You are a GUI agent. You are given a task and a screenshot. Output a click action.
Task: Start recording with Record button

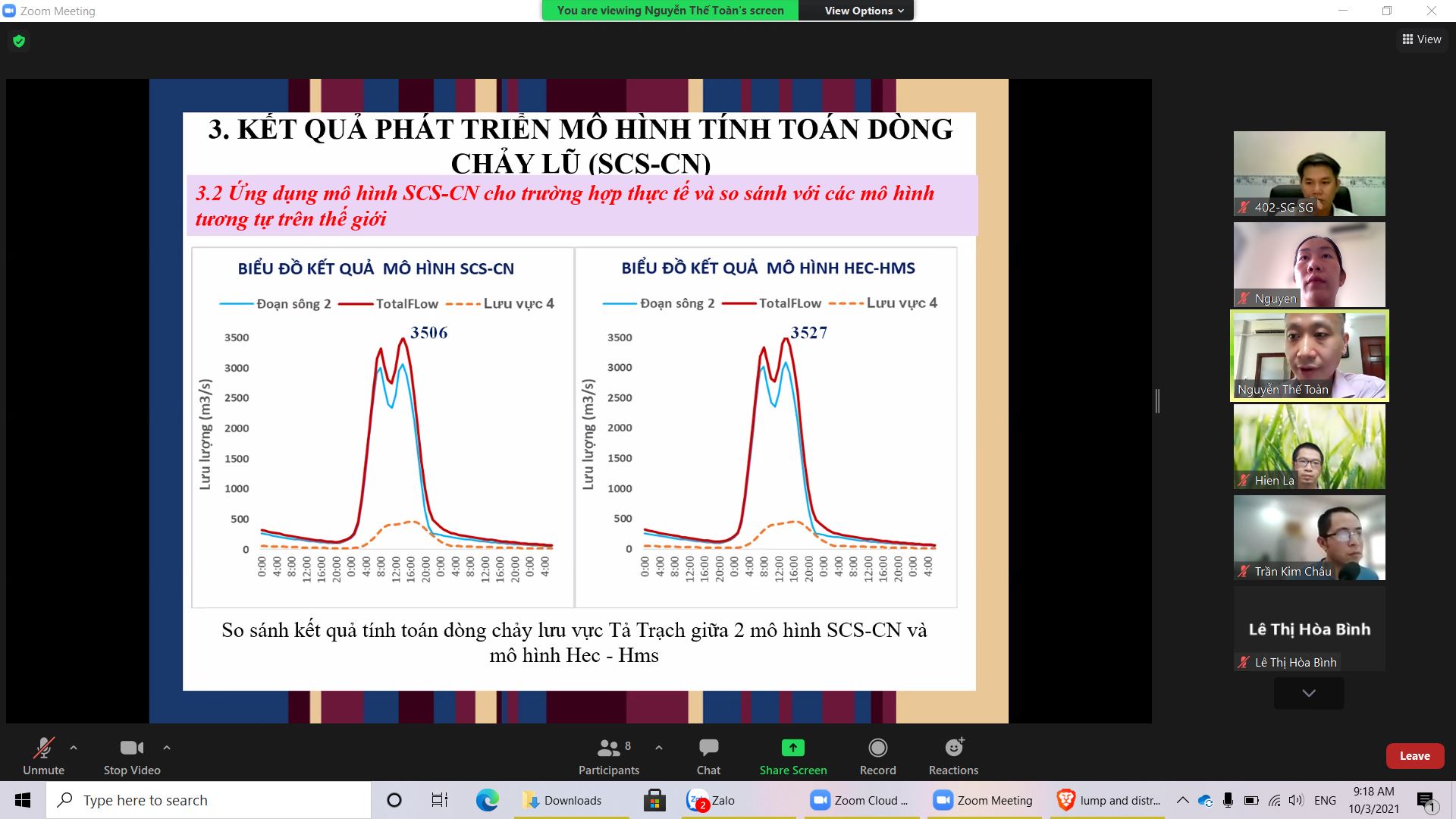[x=877, y=756]
